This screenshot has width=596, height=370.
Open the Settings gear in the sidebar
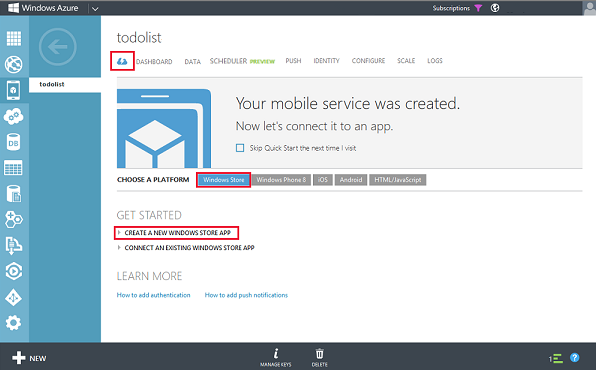click(14, 323)
